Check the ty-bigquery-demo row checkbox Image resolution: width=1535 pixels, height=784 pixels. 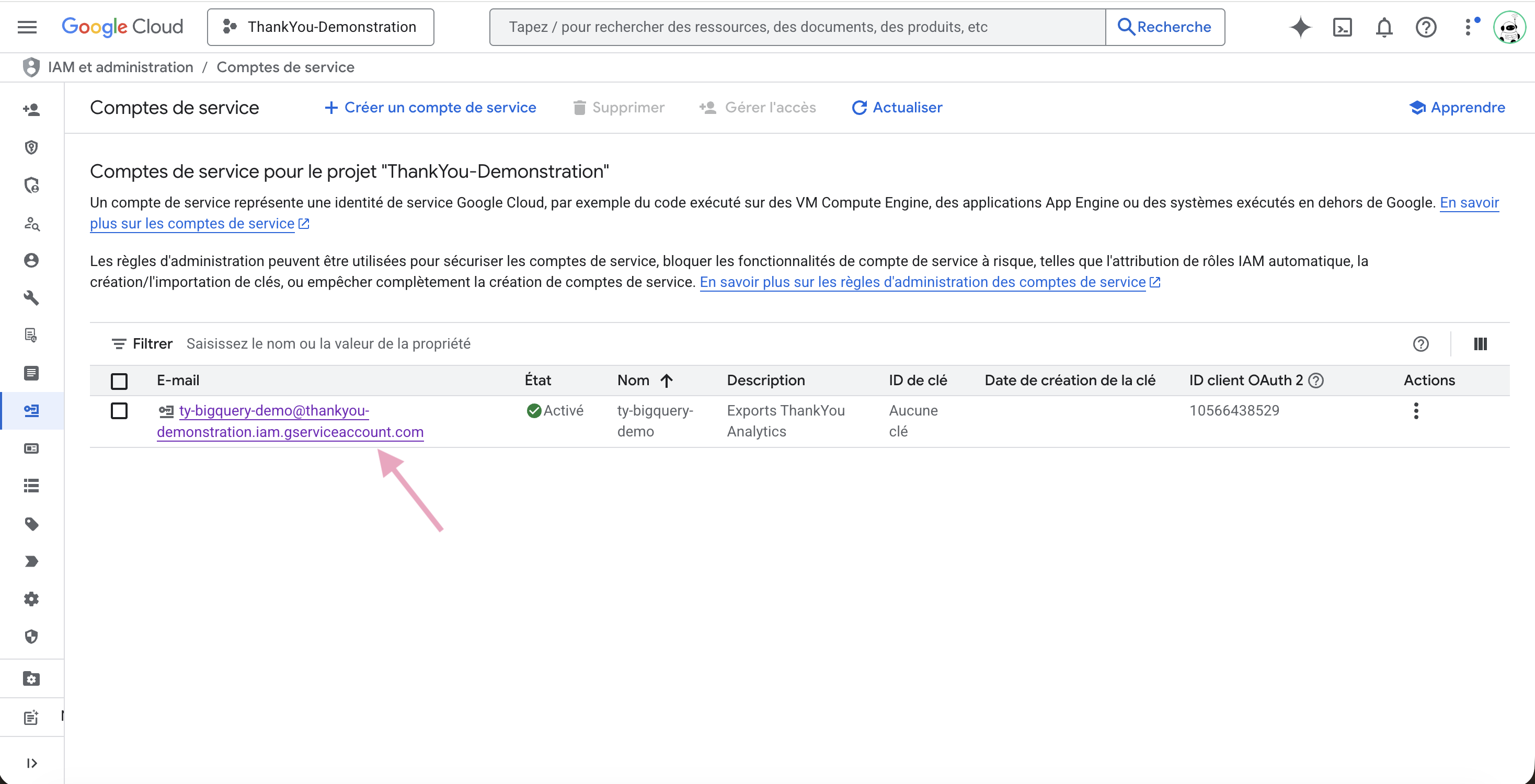(119, 410)
